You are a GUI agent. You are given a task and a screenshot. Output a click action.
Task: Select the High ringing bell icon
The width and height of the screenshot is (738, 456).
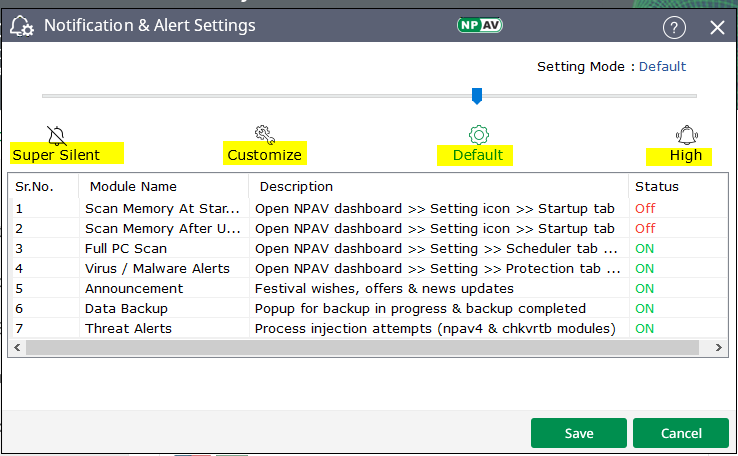pyautogui.click(x=686, y=134)
